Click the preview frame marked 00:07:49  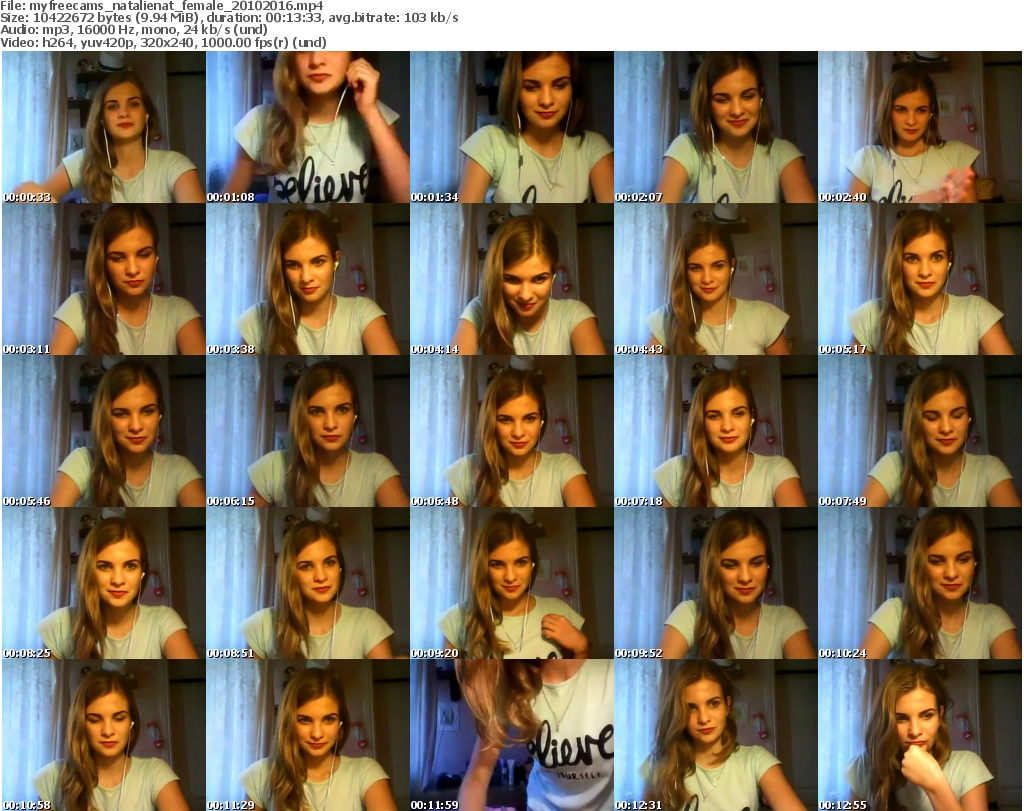920,432
